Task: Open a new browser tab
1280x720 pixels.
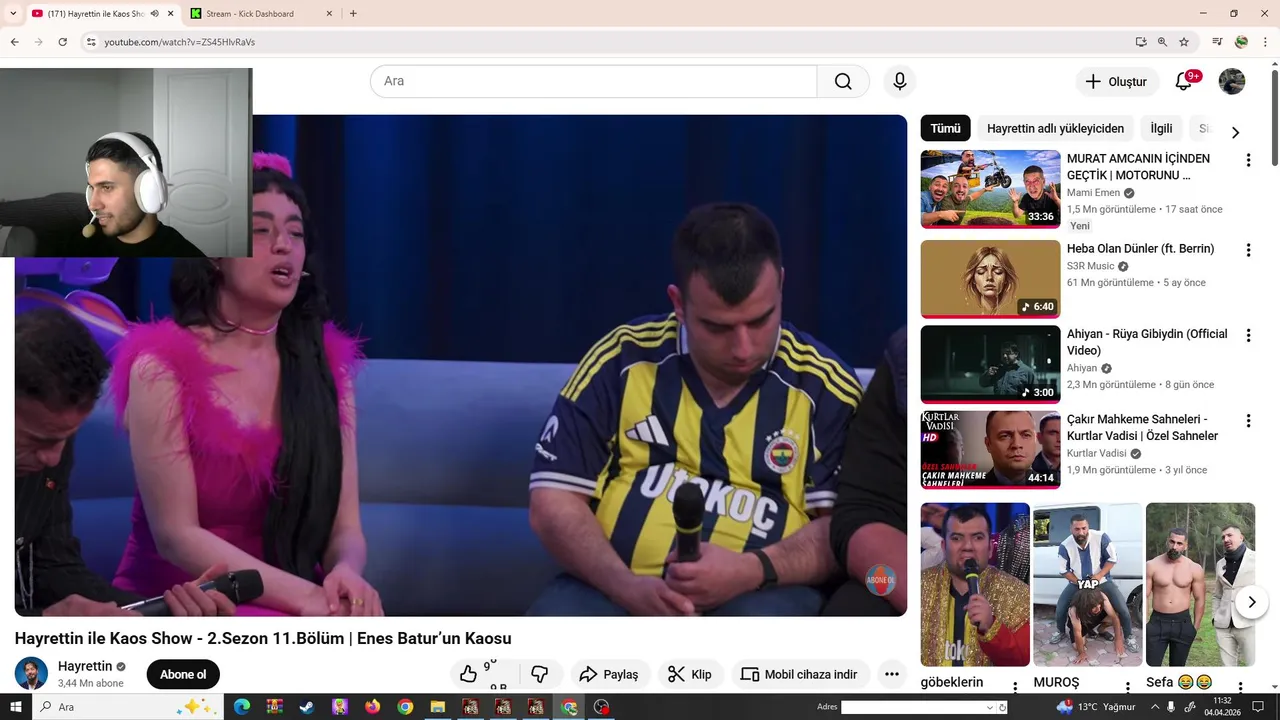Action: (353, 14)
